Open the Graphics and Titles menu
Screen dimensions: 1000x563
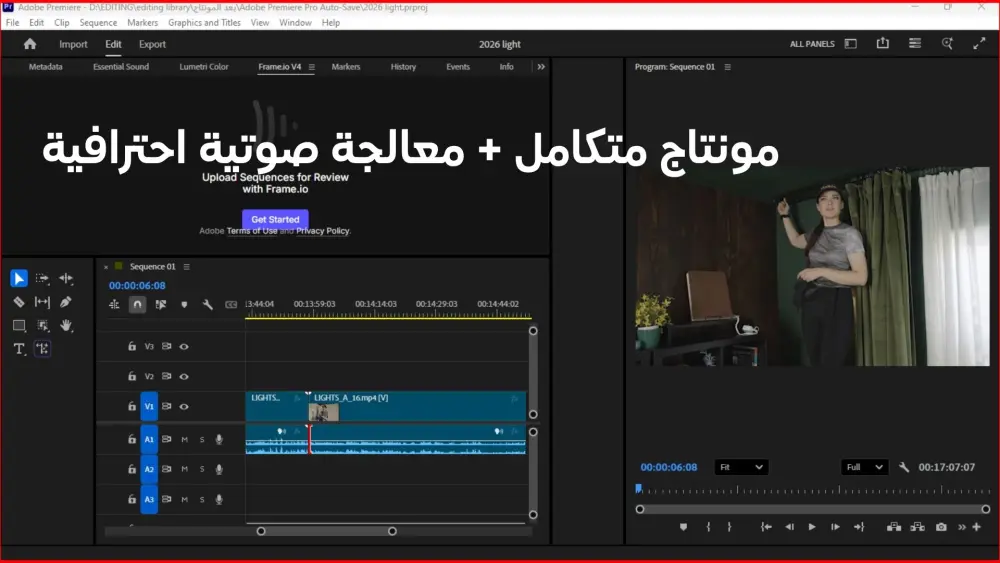pyautogui.click(x=204, y=22)
